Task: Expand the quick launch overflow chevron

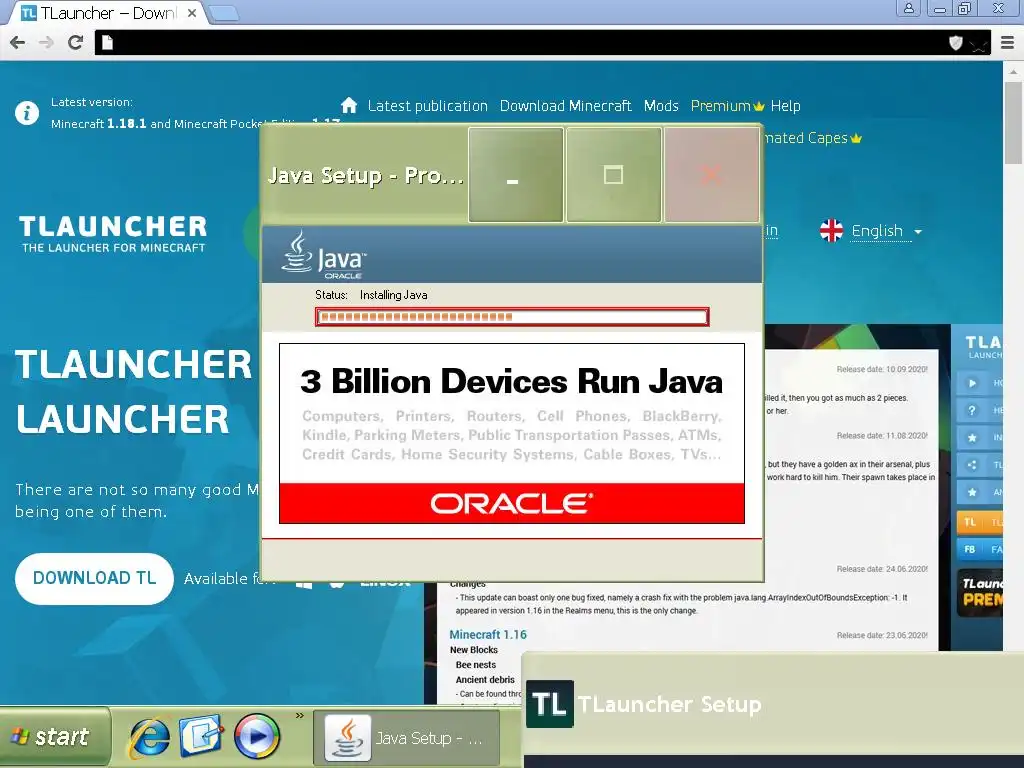Action: coord(300,716)
